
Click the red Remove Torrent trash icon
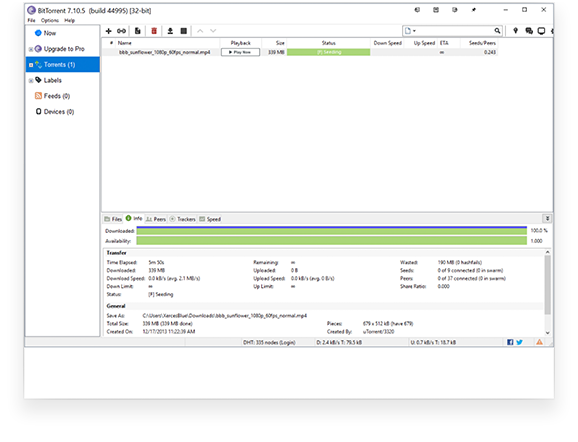154,31
